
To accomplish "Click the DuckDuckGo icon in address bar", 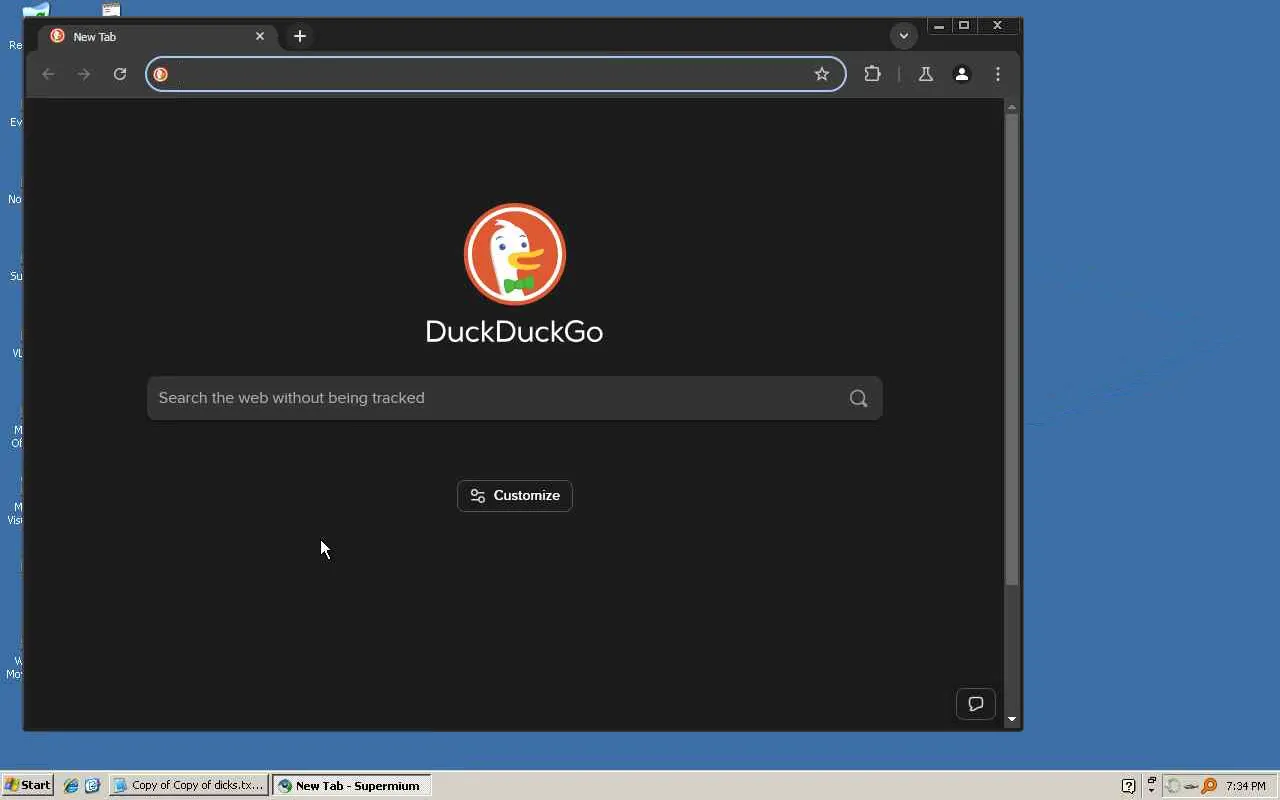I will tap(161, 74).
